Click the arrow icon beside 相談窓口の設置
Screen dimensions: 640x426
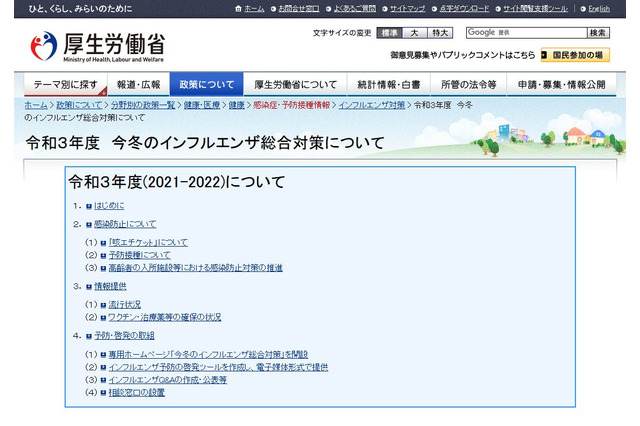pyautogui.click(x=103, y=393)
